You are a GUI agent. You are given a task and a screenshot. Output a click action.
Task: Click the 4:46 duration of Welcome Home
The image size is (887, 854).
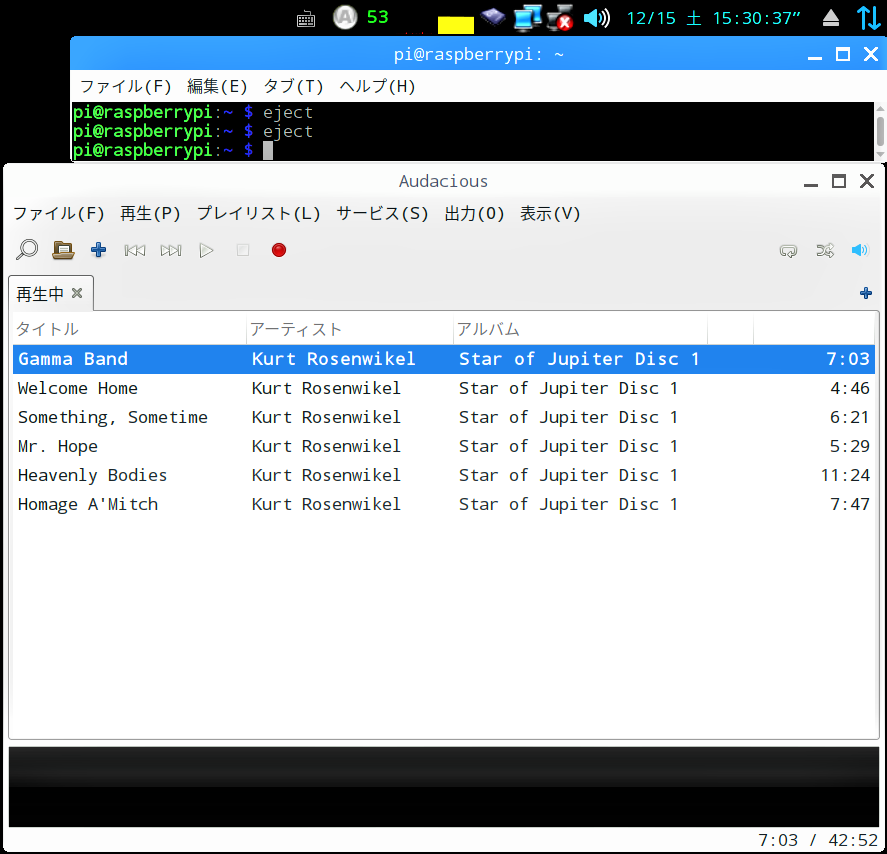pyautogui.click(x=850, y=389)
